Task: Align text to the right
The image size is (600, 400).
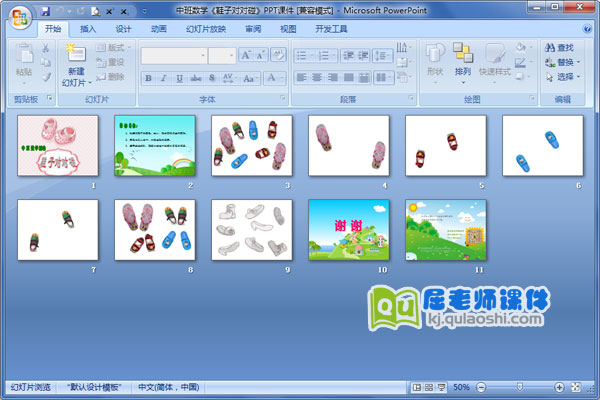Action: (333, 78)
